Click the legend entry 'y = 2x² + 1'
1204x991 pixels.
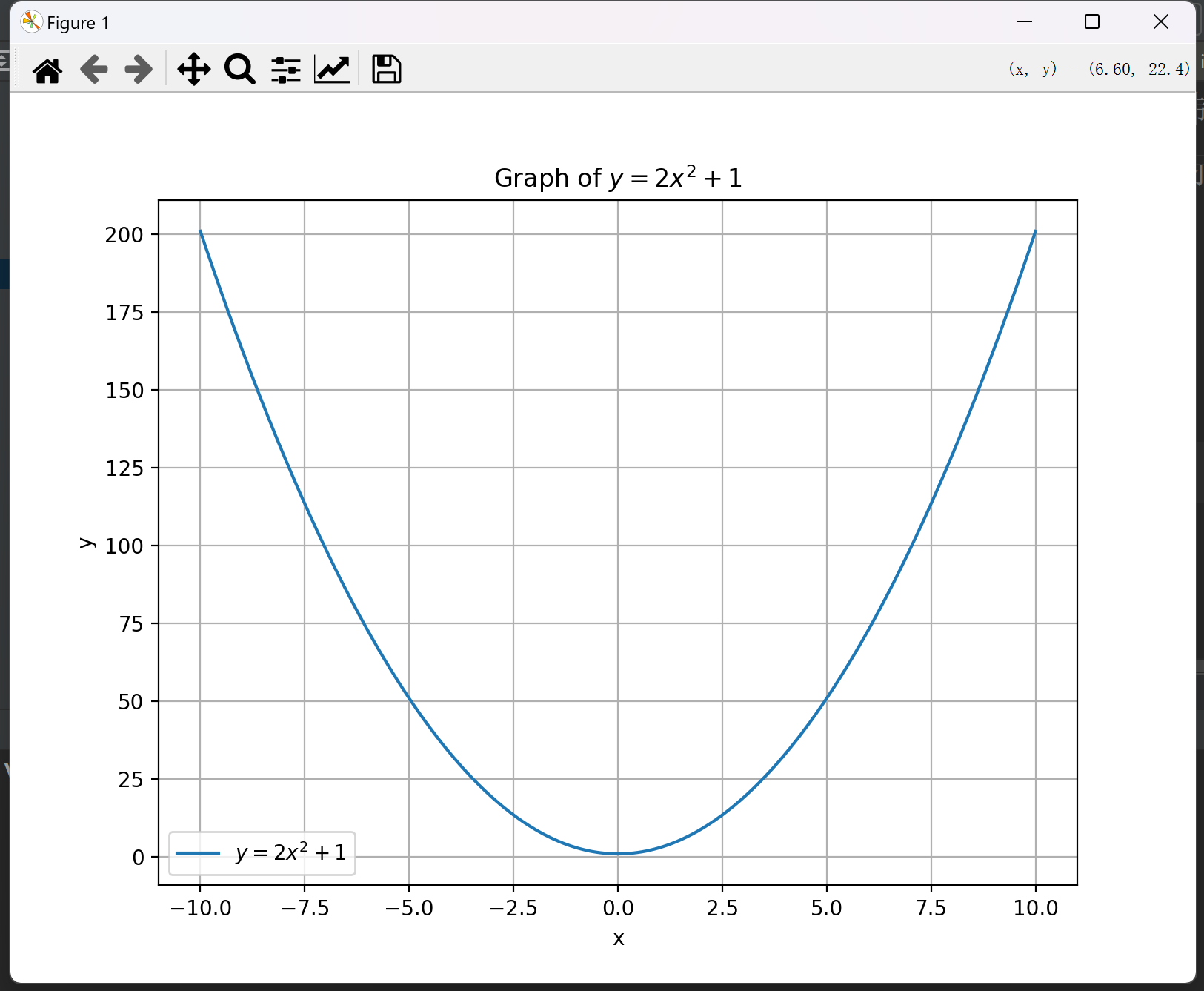[x=291, y=852]
